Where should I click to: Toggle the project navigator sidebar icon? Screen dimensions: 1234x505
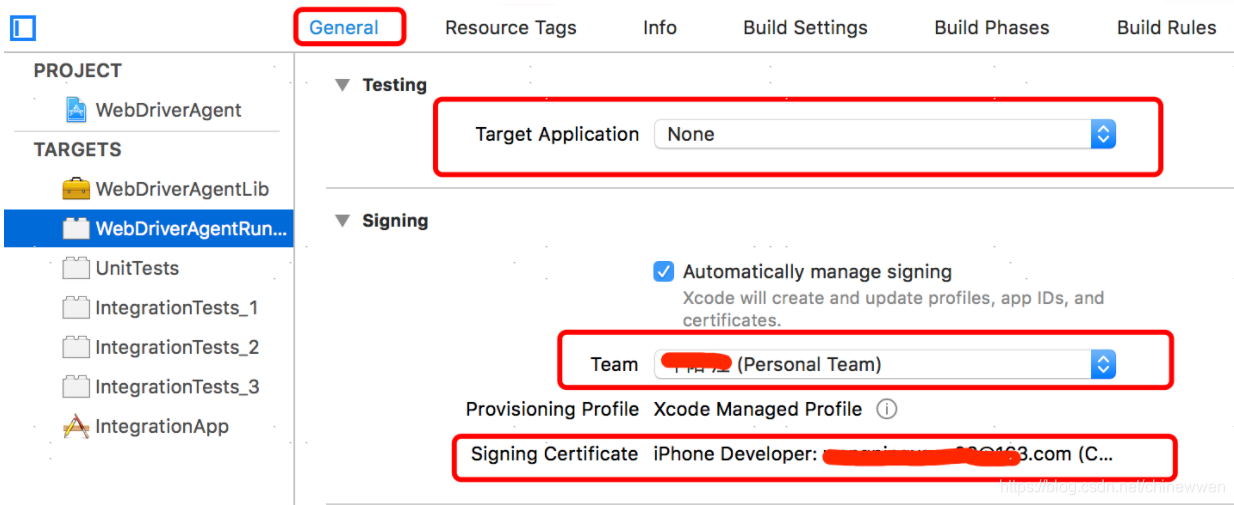point(23,28)
